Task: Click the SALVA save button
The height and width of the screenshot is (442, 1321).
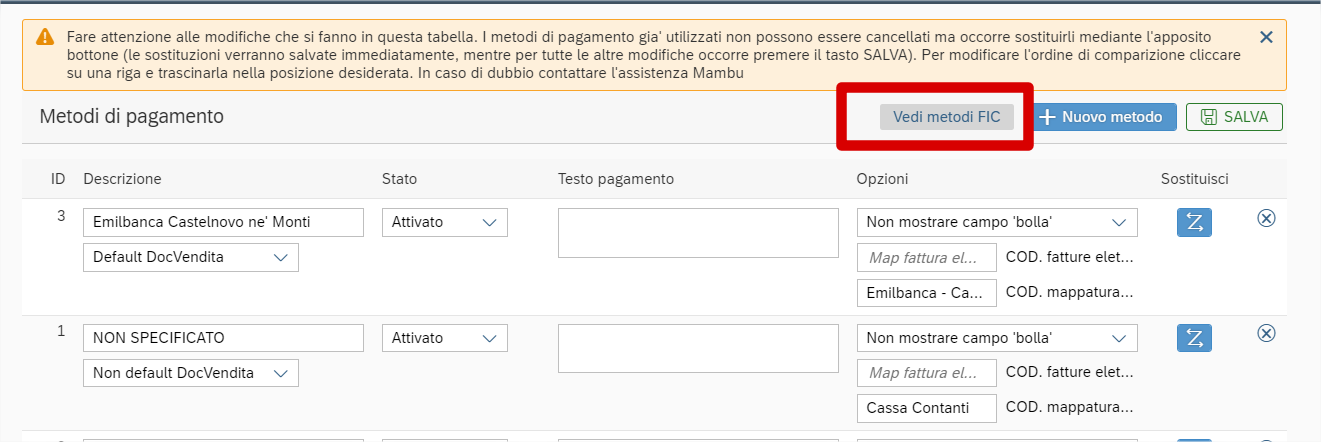Action: 1234,117
